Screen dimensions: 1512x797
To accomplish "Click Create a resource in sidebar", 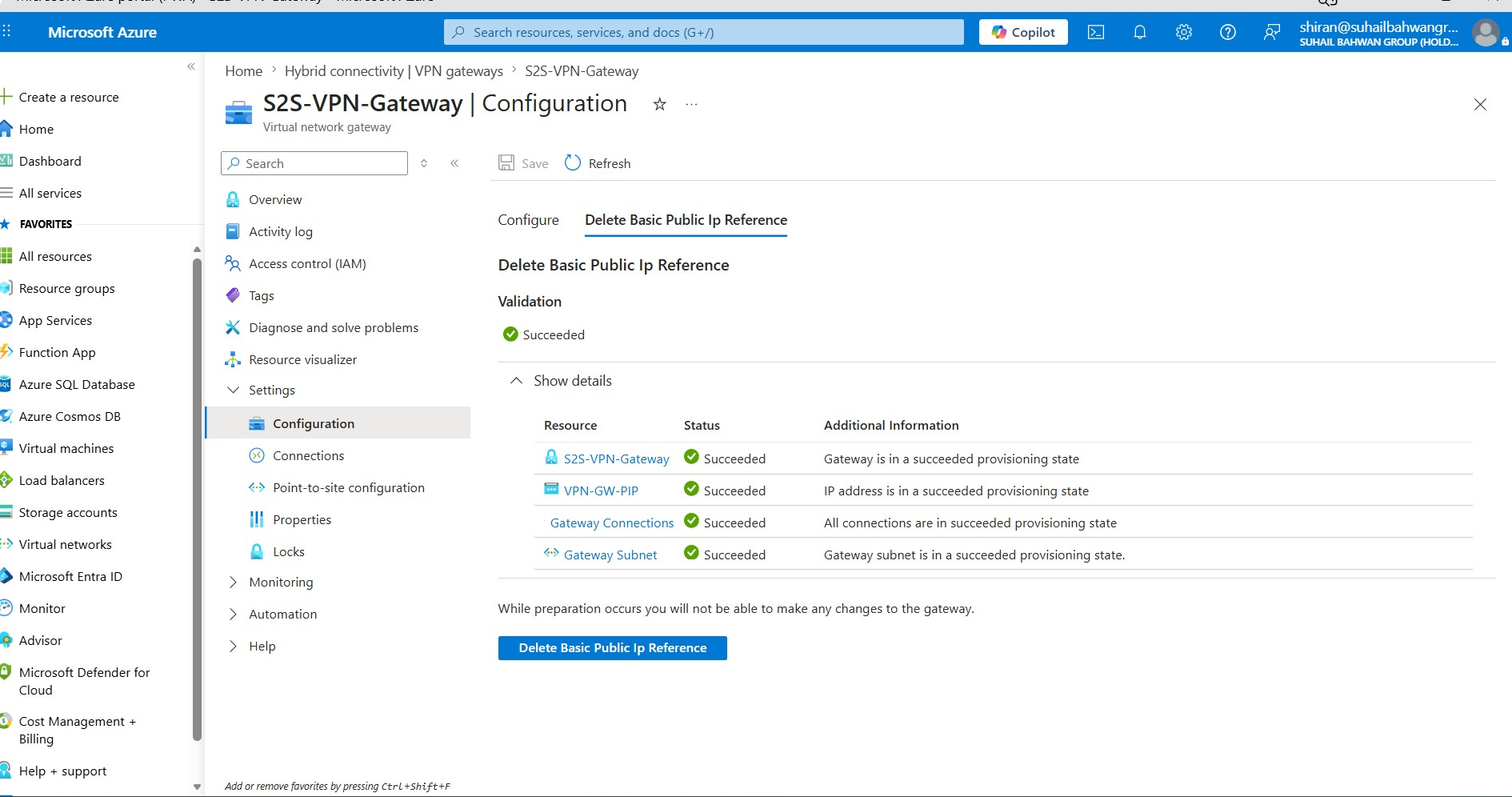I will [69, 97].
